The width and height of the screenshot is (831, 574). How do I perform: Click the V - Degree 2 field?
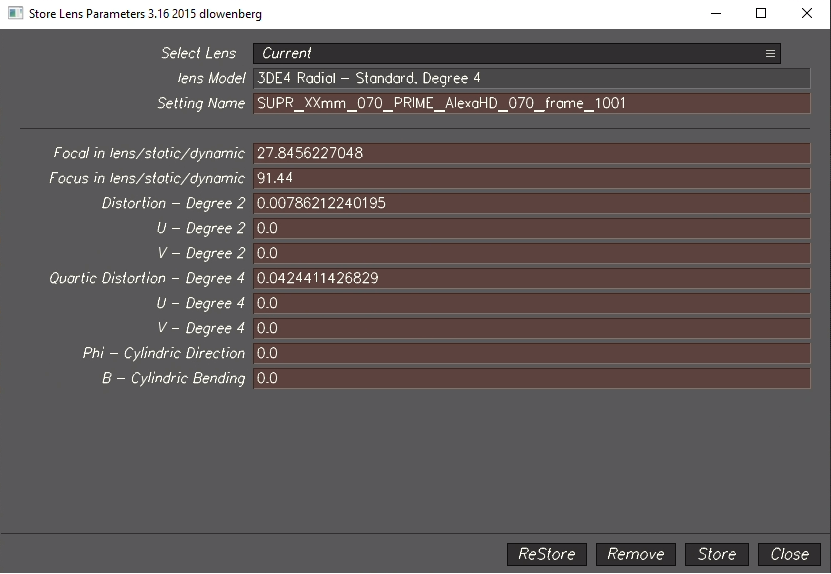click(x=530, y=253)
